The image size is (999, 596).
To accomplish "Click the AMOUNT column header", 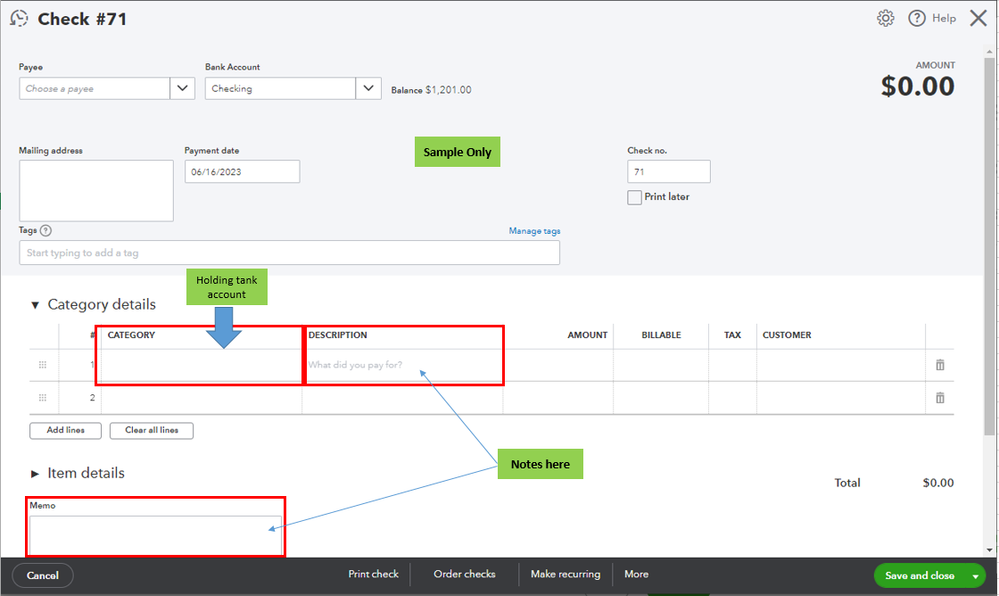I will [587, 335].
